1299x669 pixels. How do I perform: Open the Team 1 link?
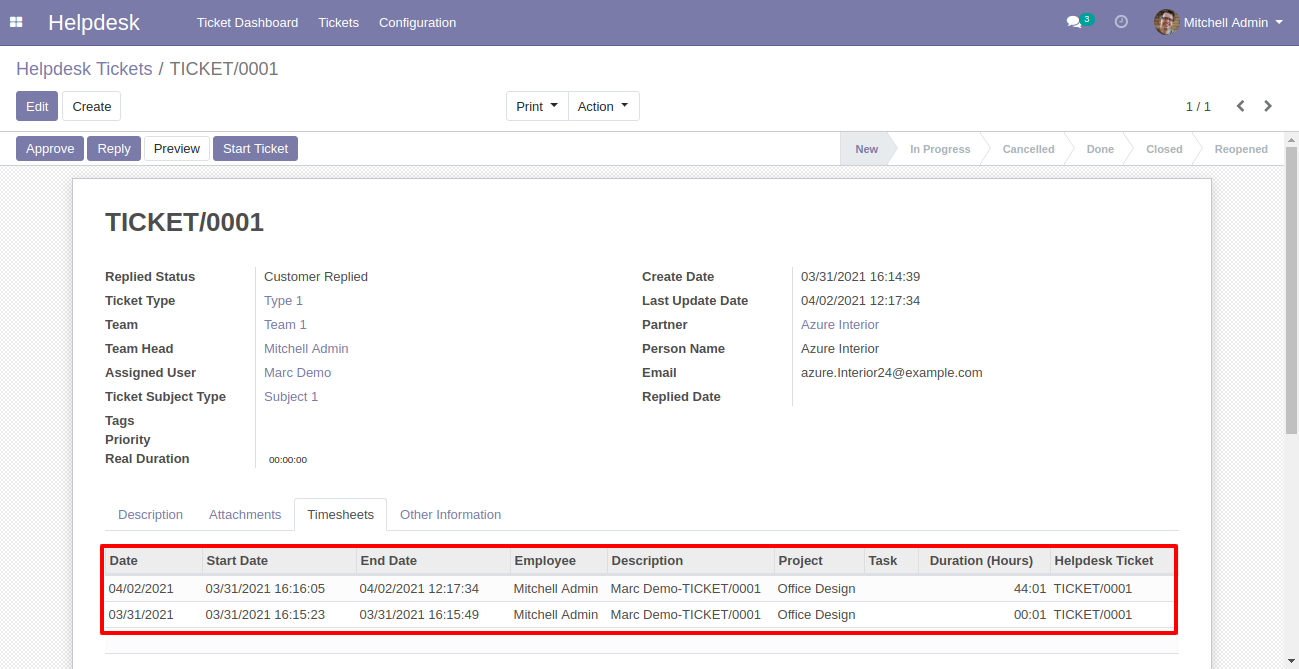285,325
